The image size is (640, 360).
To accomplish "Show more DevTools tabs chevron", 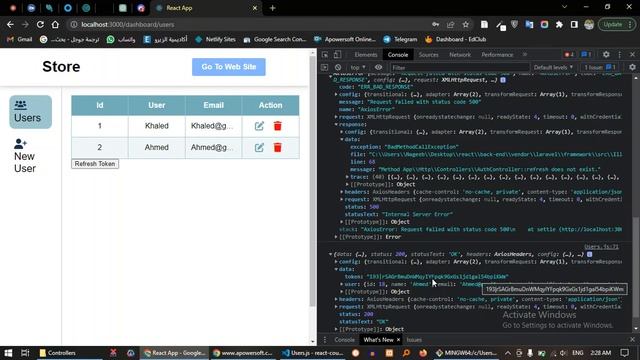I will point(525,55).
